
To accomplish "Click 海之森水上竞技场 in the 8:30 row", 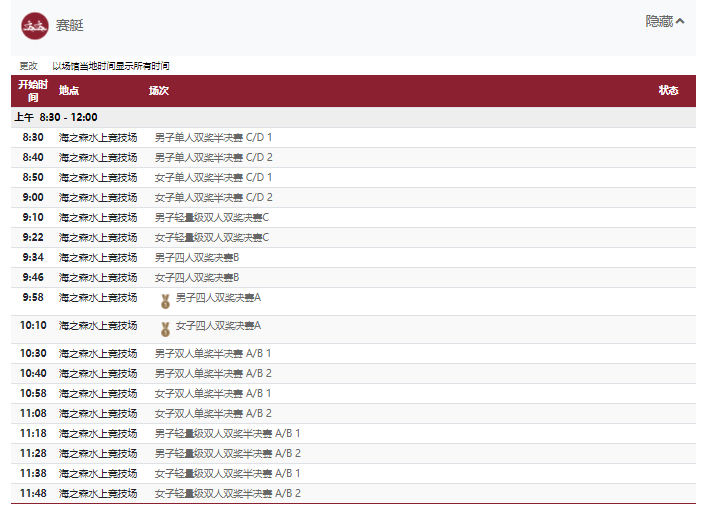I will coord(98,137).
